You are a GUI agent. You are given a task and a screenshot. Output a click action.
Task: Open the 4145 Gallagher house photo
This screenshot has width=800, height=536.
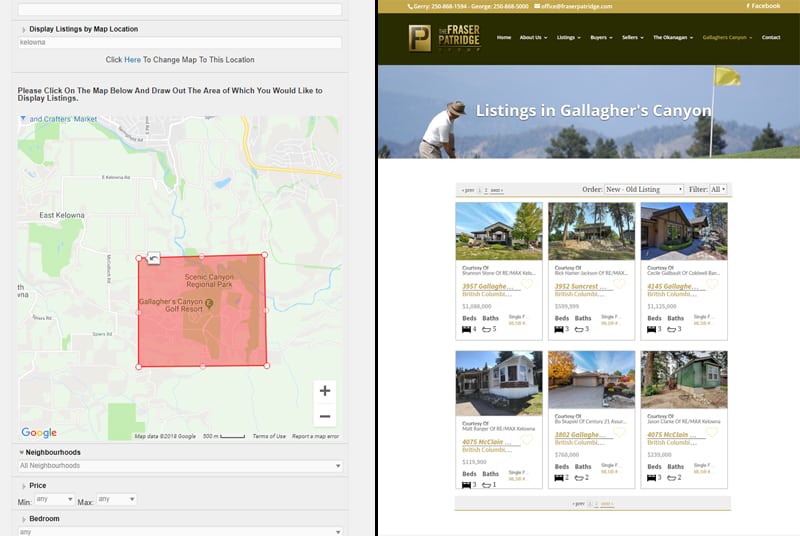point(684,231)
